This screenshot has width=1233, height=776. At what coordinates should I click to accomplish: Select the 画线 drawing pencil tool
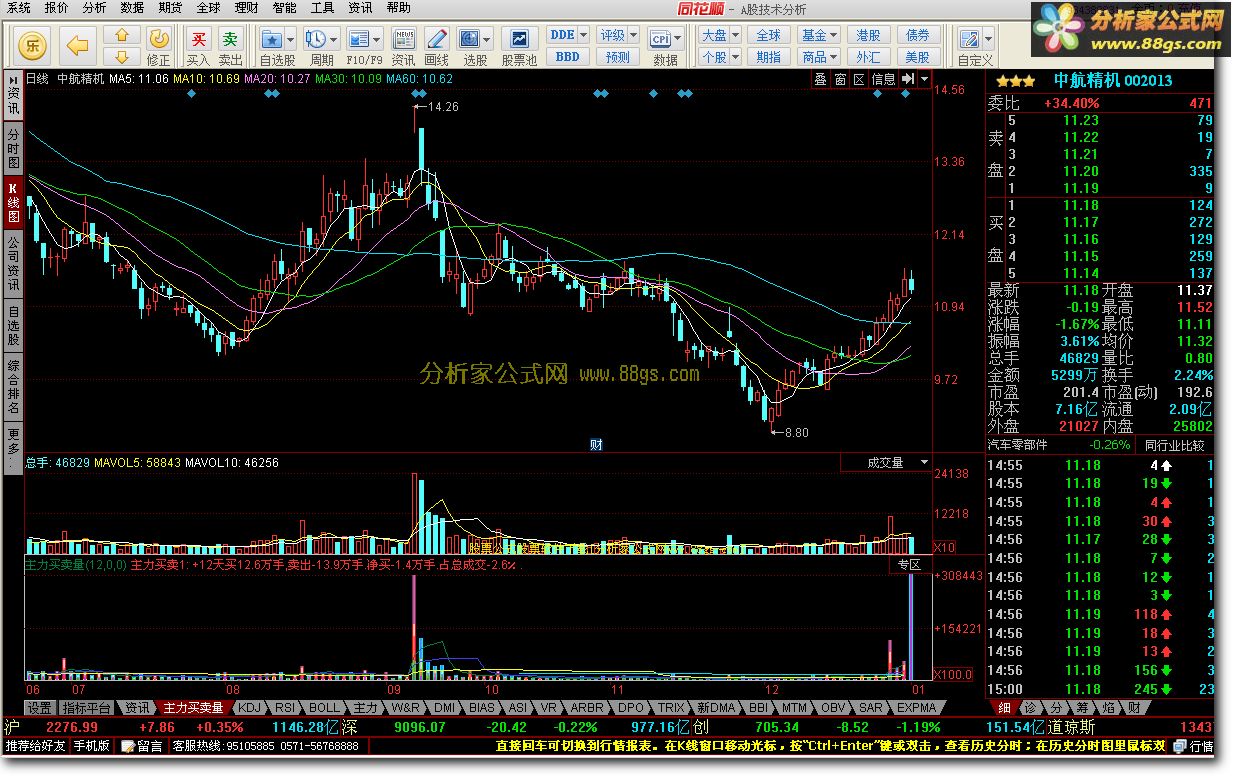(x=437, y=39)
